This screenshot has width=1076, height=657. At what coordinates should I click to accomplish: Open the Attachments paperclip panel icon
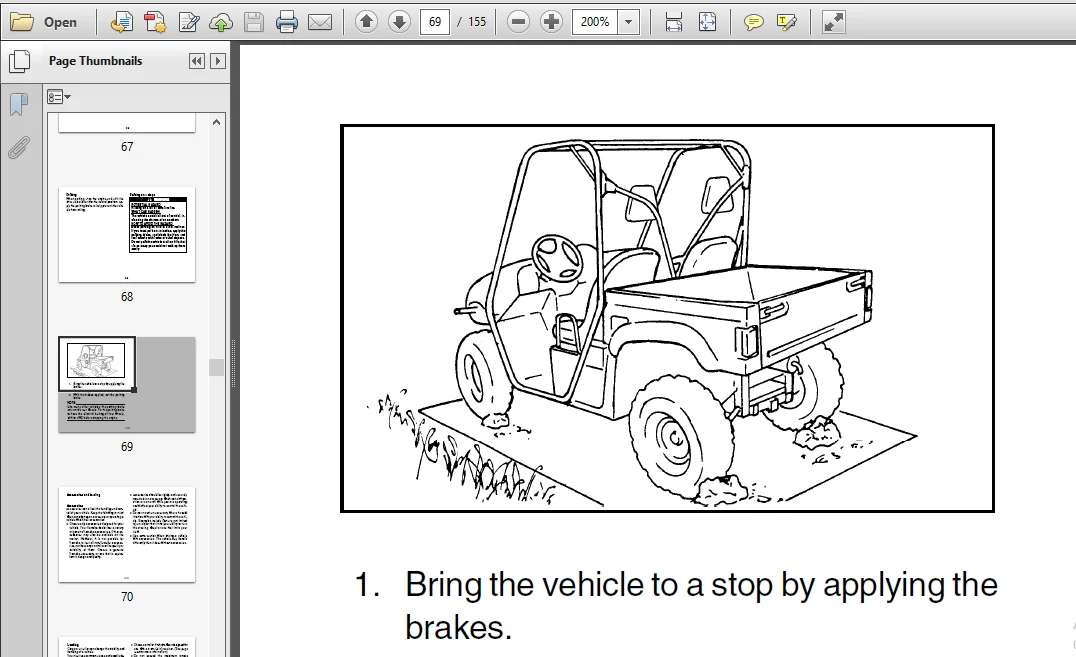19,148
